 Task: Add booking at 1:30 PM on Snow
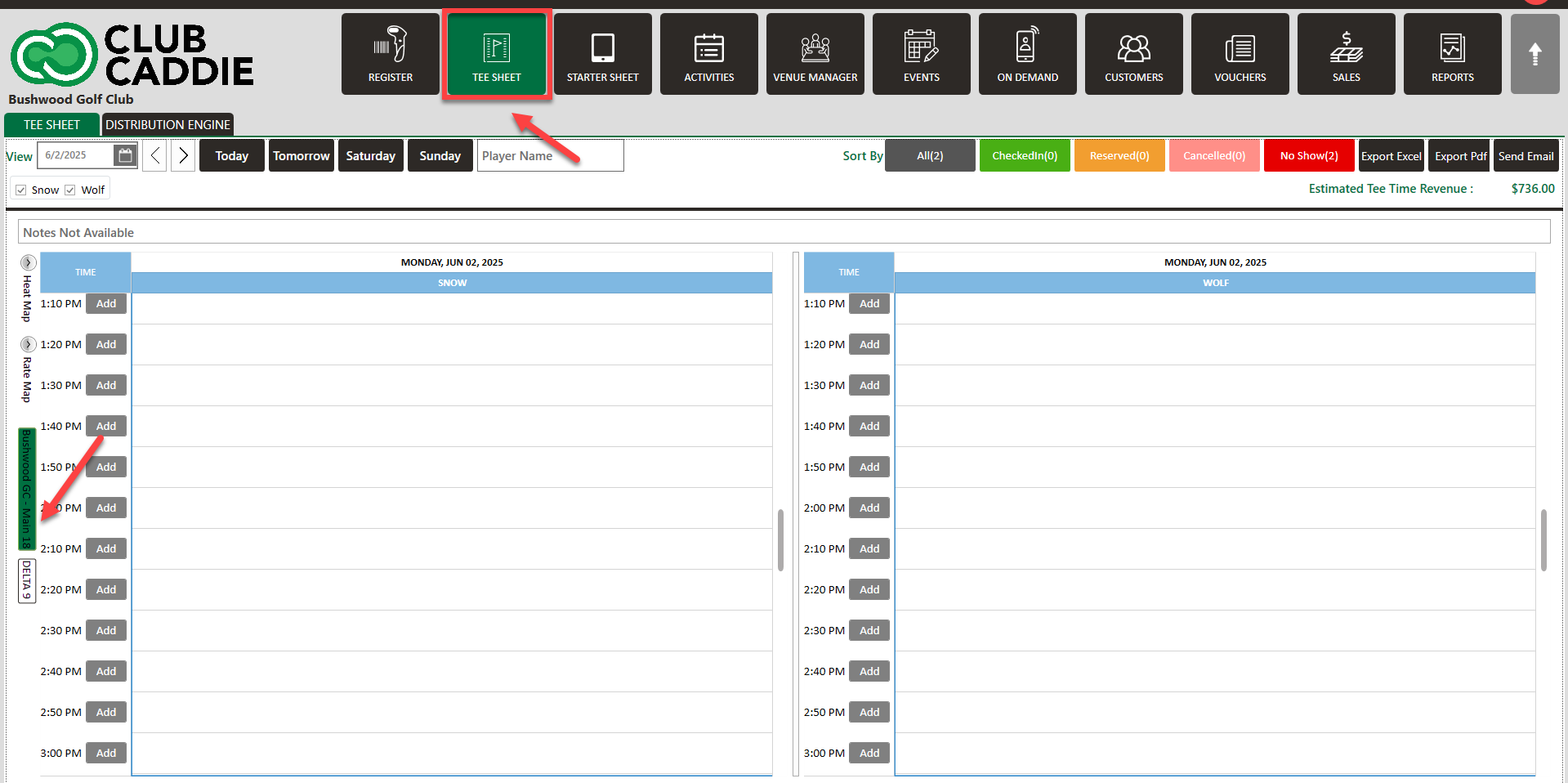[x=106, y=385]
